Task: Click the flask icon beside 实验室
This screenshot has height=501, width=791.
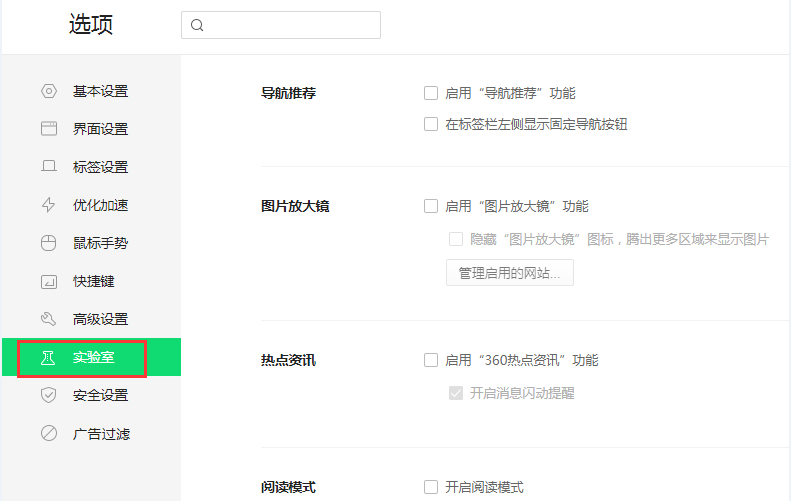Action: point(48,357)
